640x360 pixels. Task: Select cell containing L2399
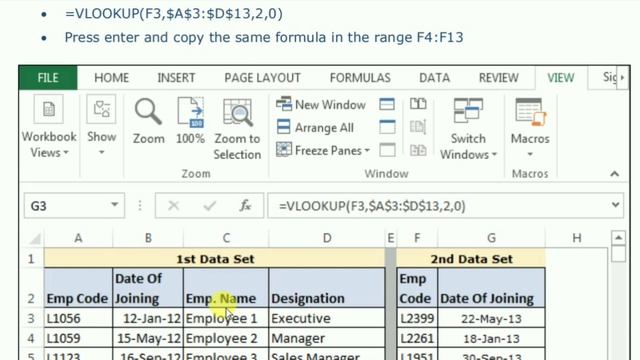[417, 318]
